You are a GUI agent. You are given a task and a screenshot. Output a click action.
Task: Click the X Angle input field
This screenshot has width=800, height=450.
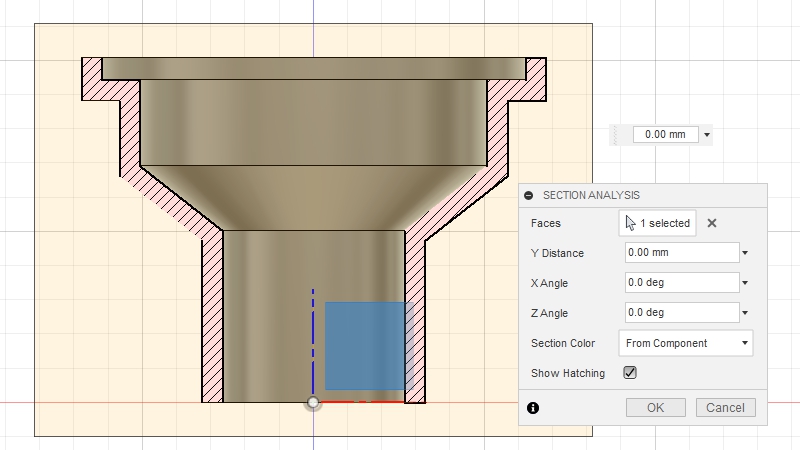click(x=681, y=283)
